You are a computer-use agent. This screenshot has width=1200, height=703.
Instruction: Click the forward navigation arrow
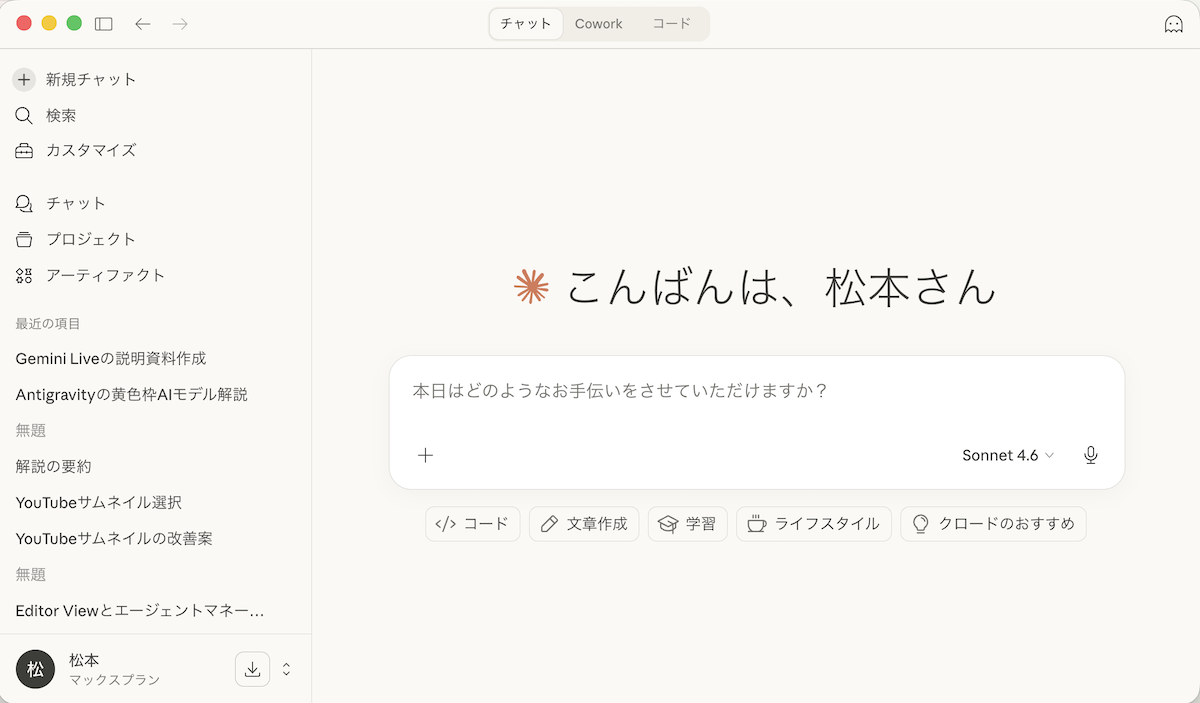coord(180,24)
